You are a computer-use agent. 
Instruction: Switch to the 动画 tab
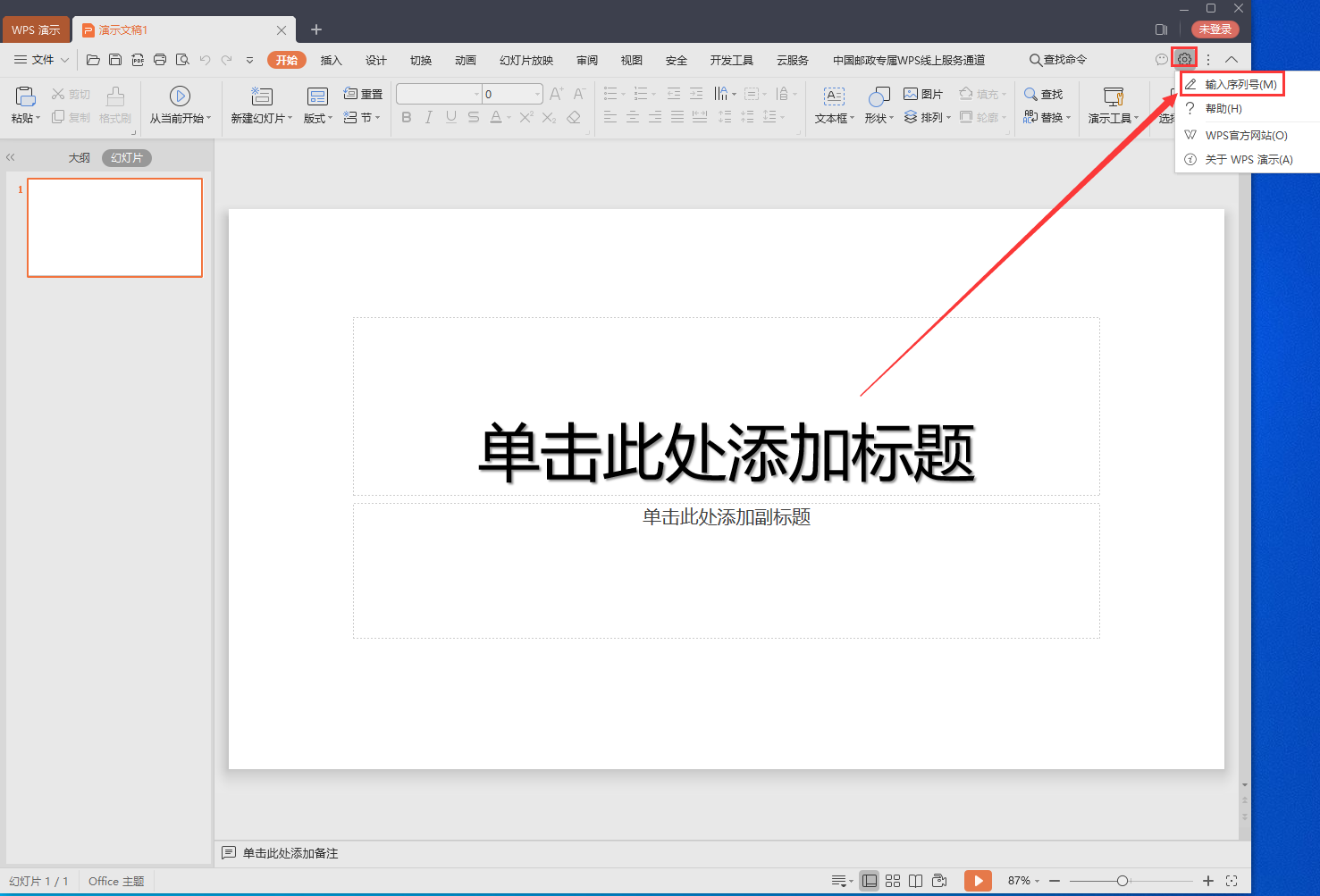coord(466,60)
